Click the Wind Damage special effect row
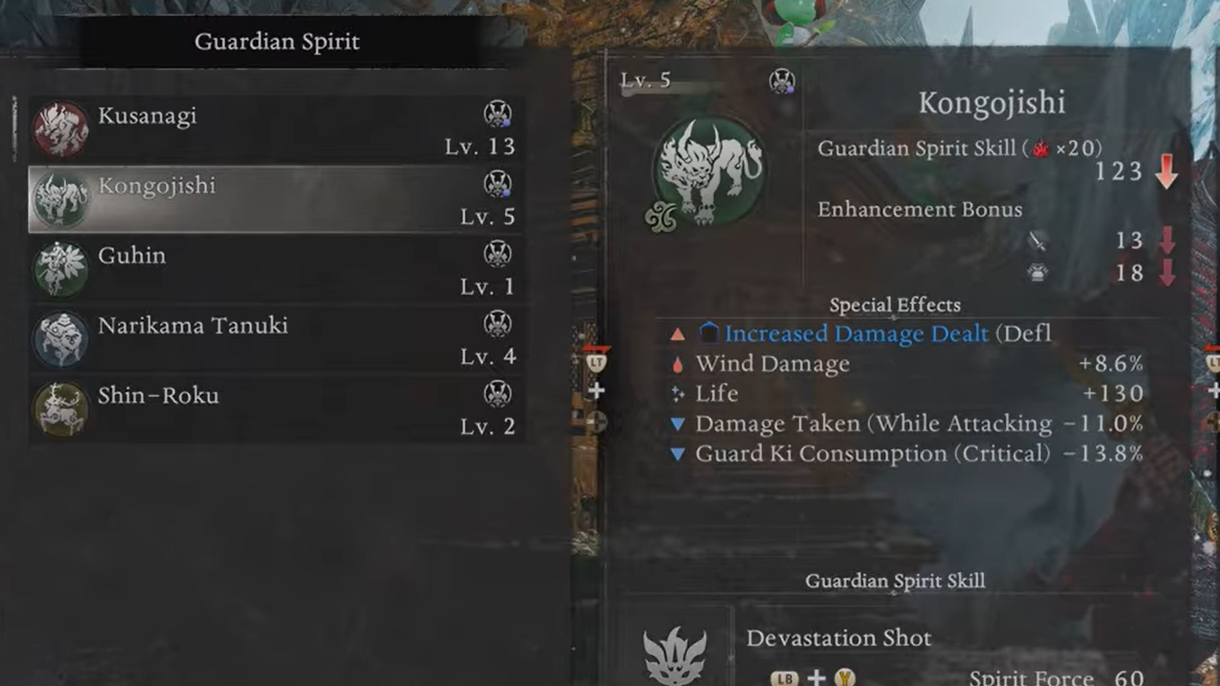 [x=908, y=363]
